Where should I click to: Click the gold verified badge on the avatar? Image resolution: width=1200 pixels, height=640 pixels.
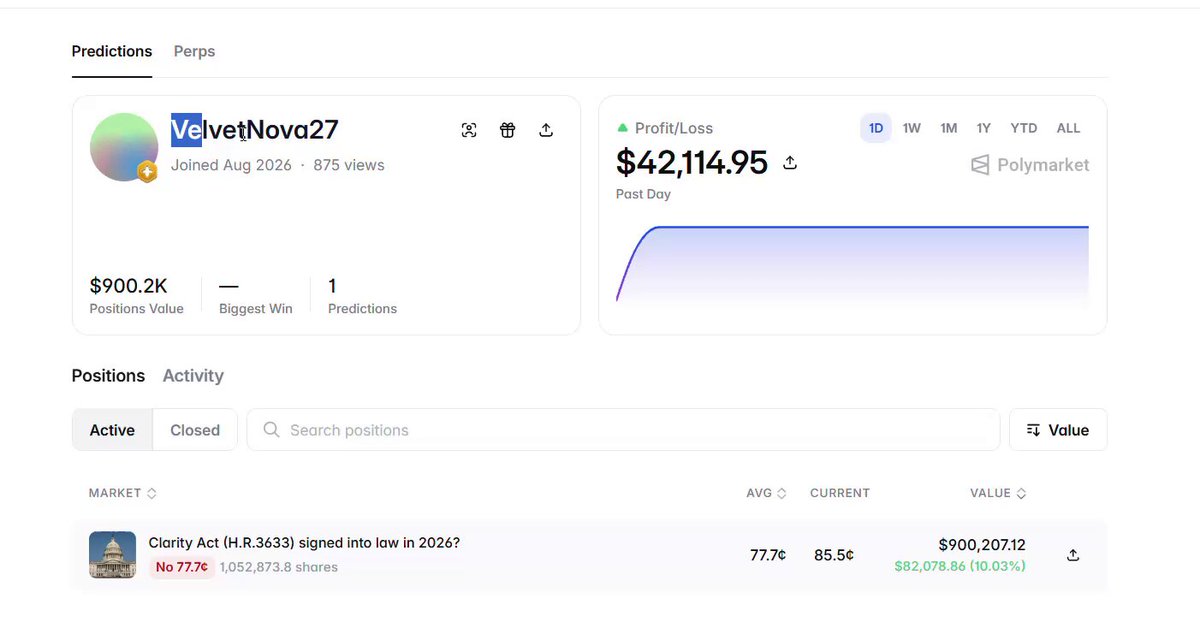coord(147,172)
